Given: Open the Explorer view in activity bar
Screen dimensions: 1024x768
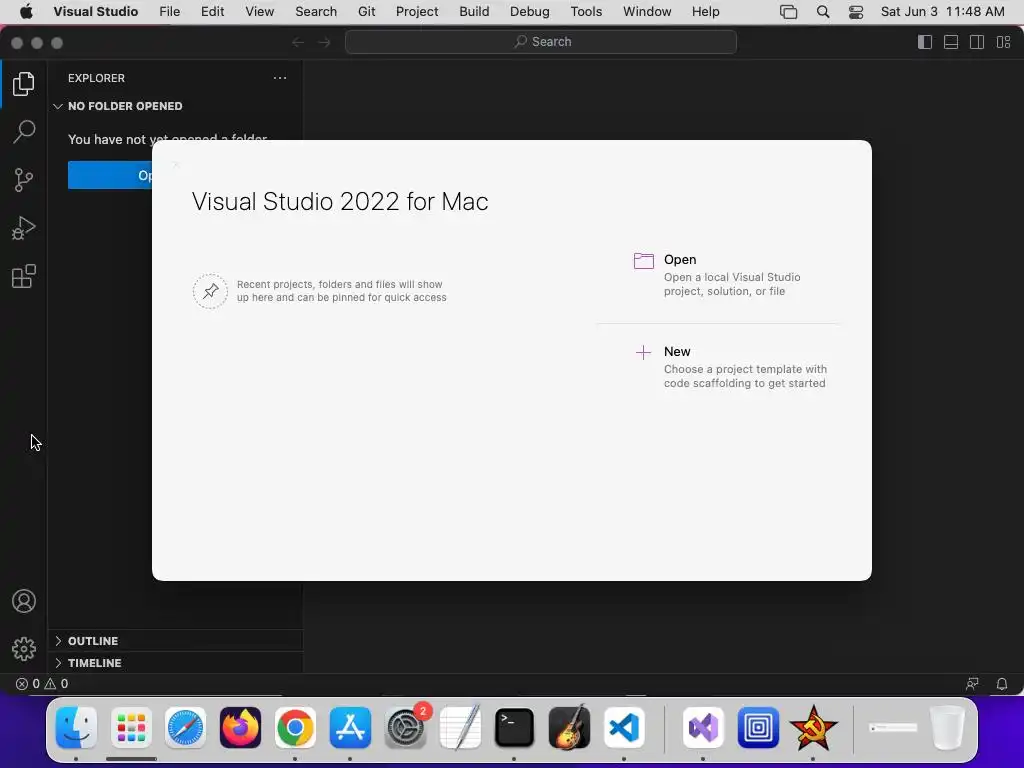Looking at the screenshot, I should coord(24,84).
